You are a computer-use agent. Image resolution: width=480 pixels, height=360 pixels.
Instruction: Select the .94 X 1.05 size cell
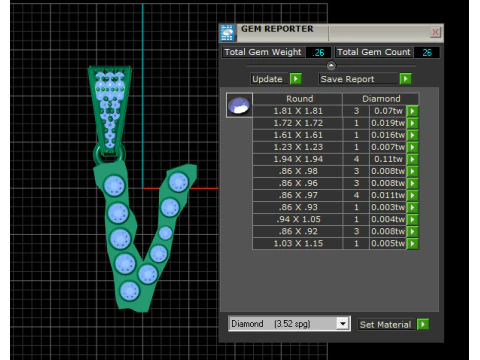coord(298,219)
